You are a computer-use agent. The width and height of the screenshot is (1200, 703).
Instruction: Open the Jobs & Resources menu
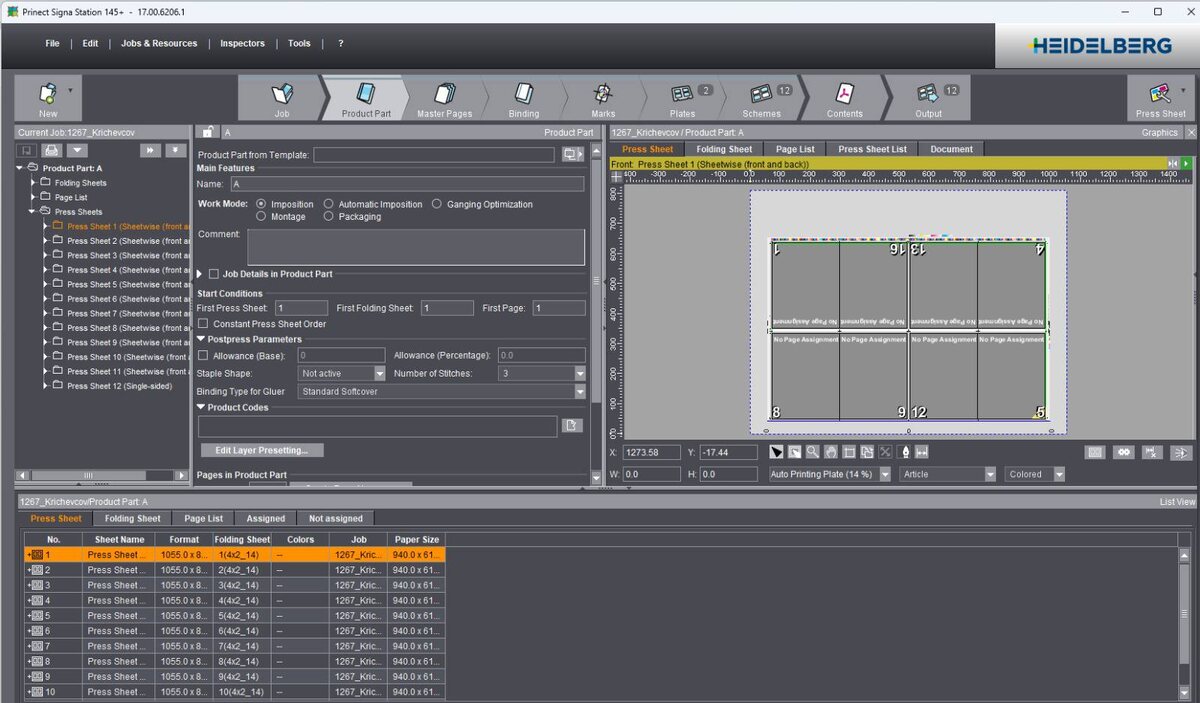click(159, 44)
